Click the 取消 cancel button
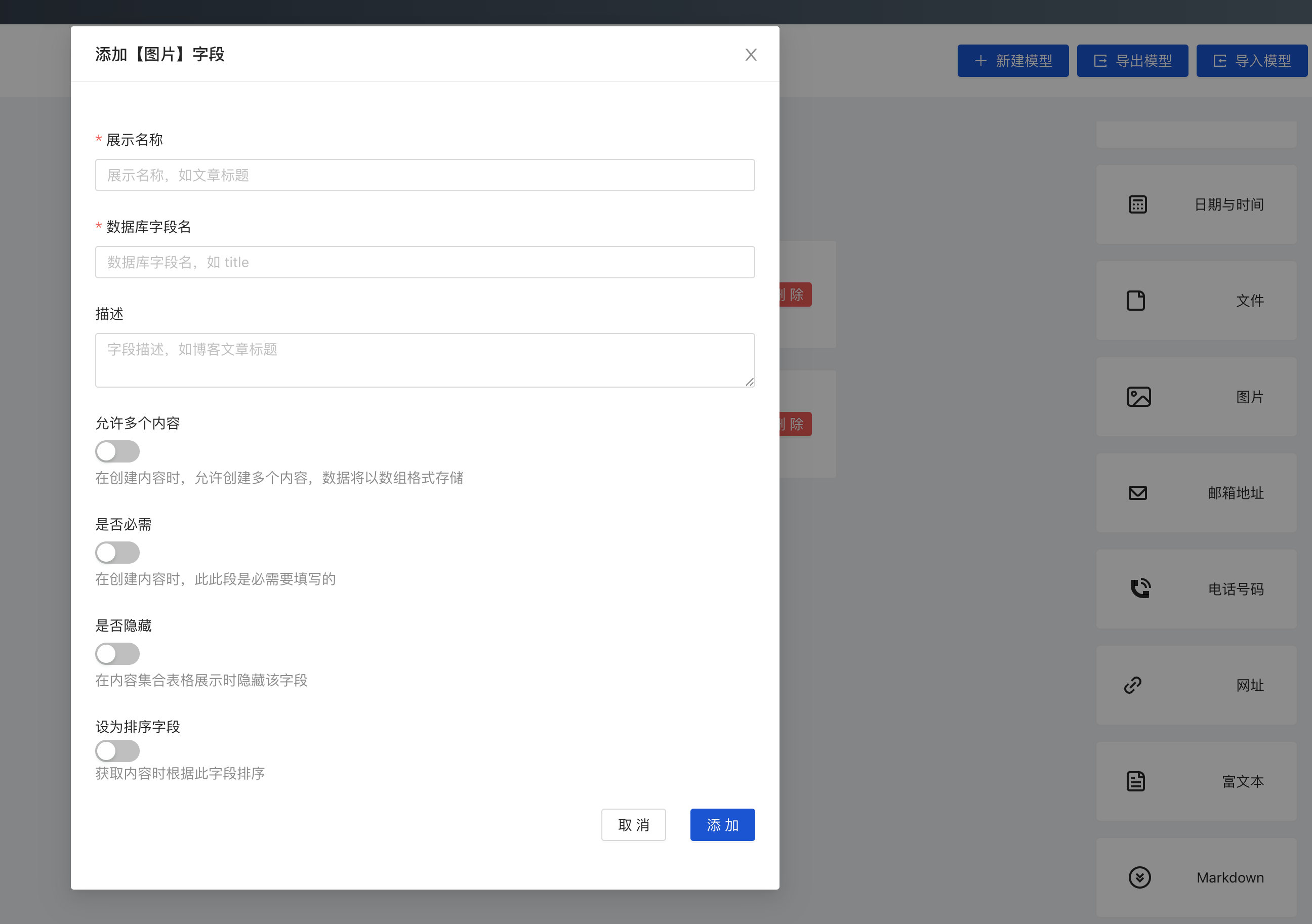The image size is (1312, 924). [633, 825]
